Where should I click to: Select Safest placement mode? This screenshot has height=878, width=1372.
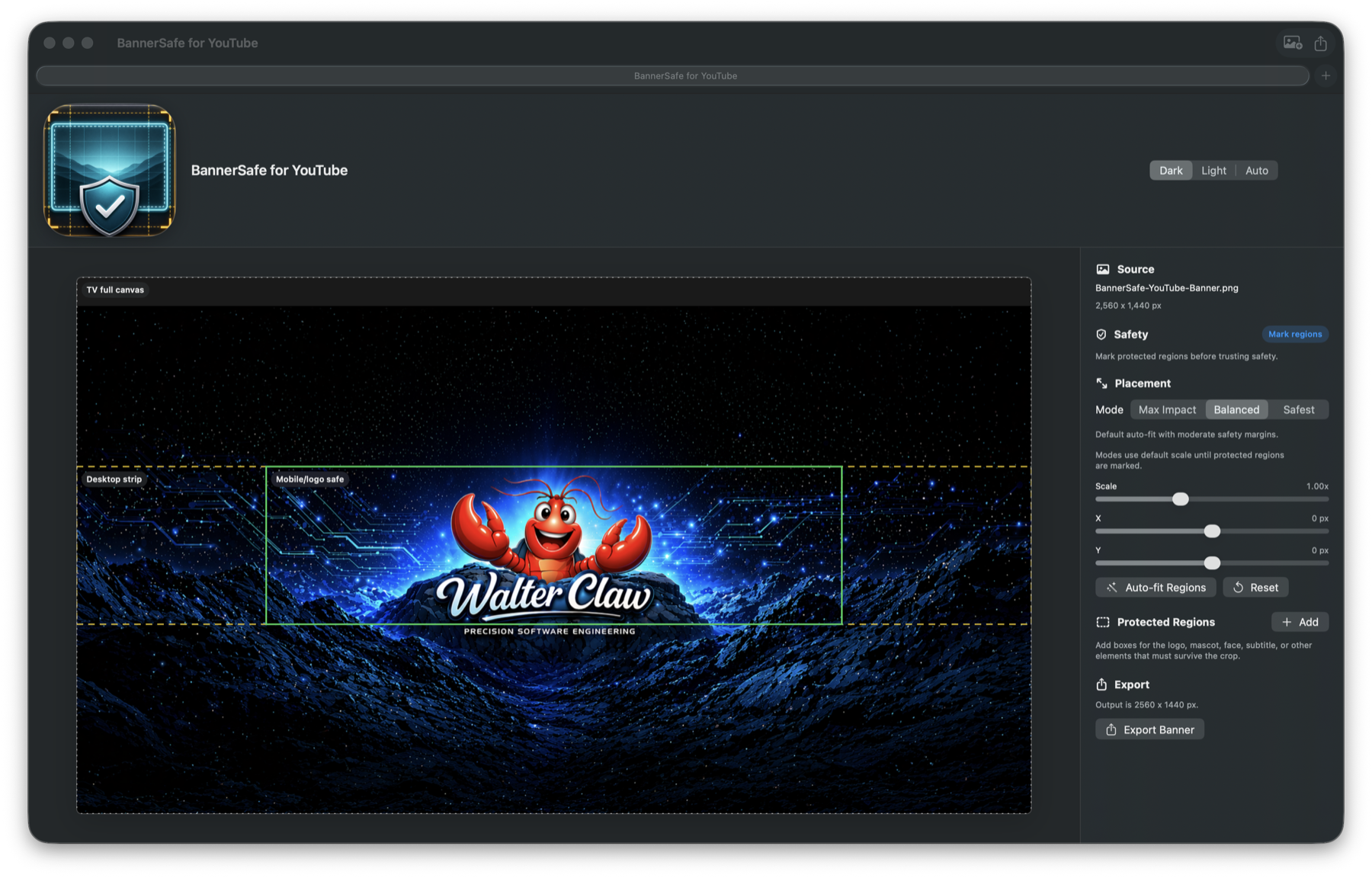click(1298, 410)
